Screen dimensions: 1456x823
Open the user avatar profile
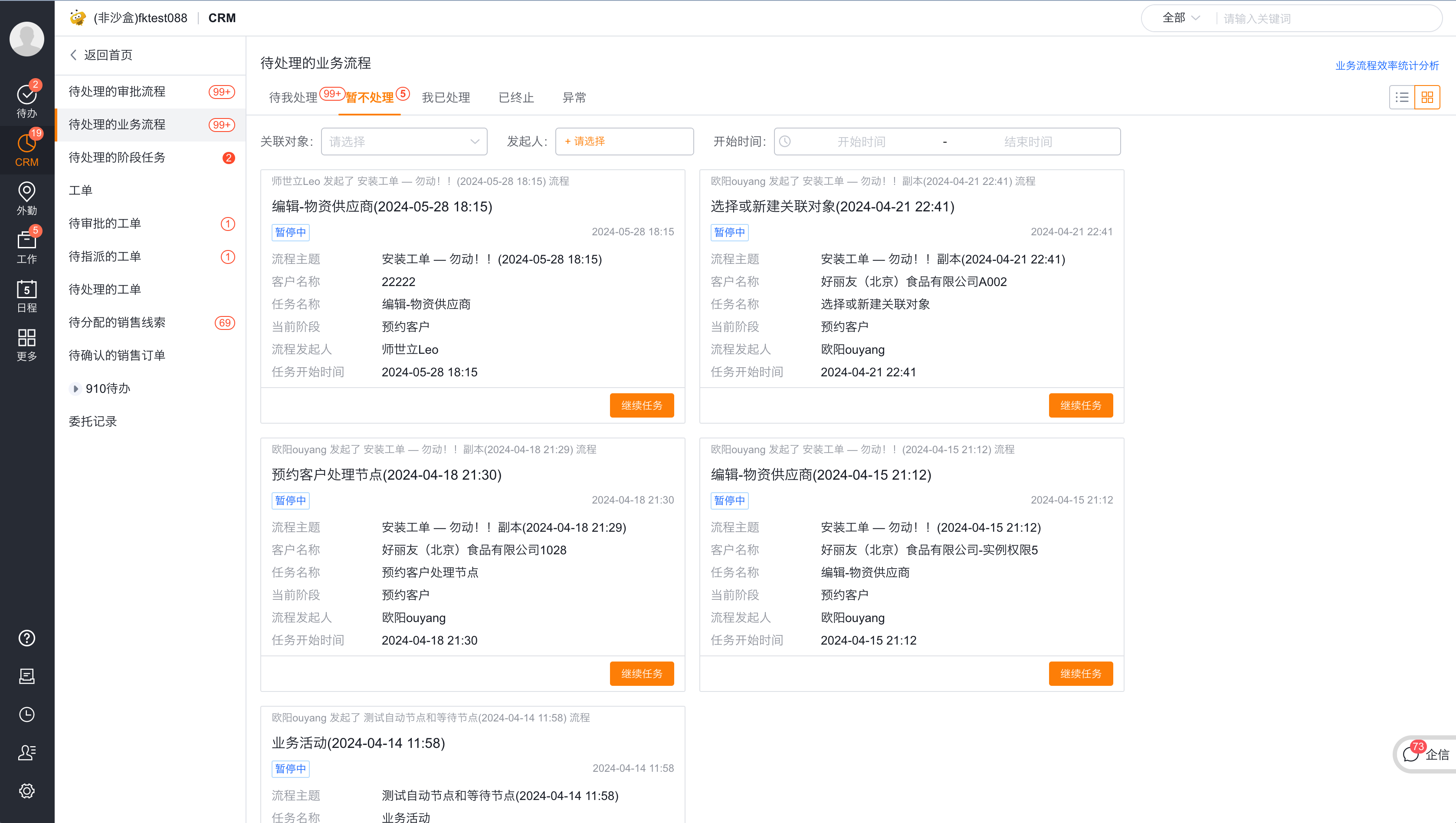pyautogui.click(x=26, y=39)
